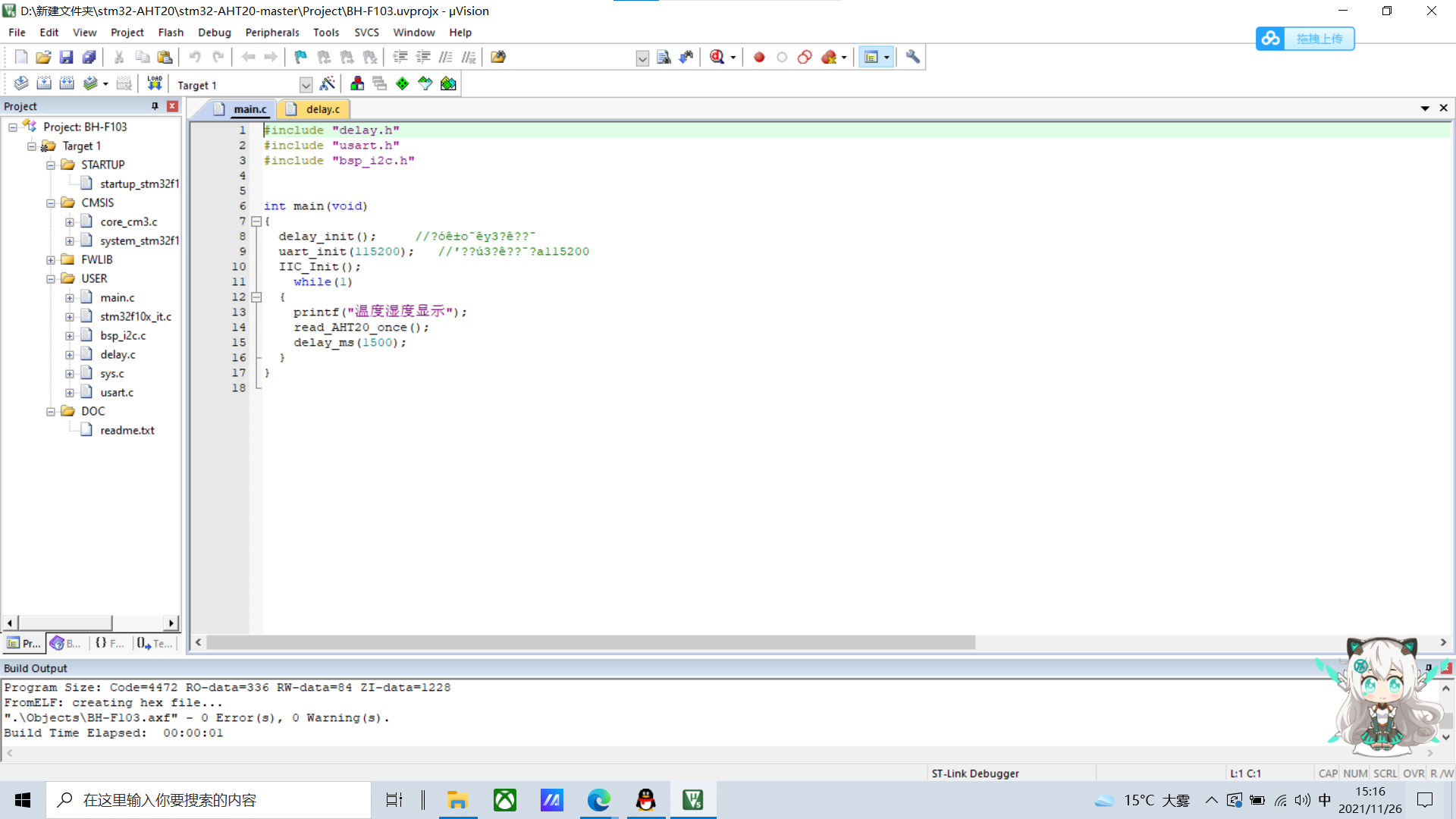Click the Build target toolbar icon
The image size is (1456, 819).
tap(44, 83)
